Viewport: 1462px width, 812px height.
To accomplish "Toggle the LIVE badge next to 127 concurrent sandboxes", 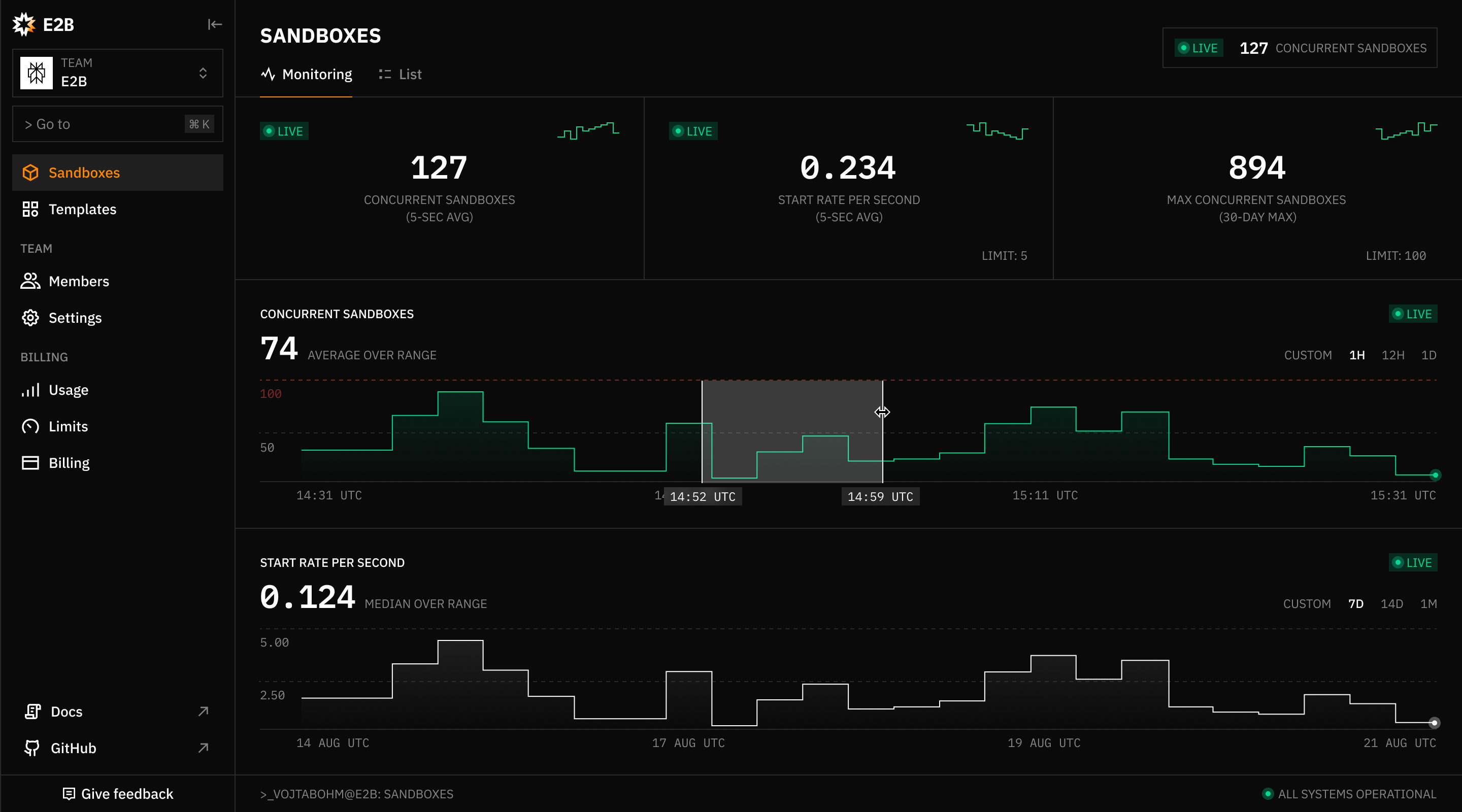I will [x=1199, y=48].
